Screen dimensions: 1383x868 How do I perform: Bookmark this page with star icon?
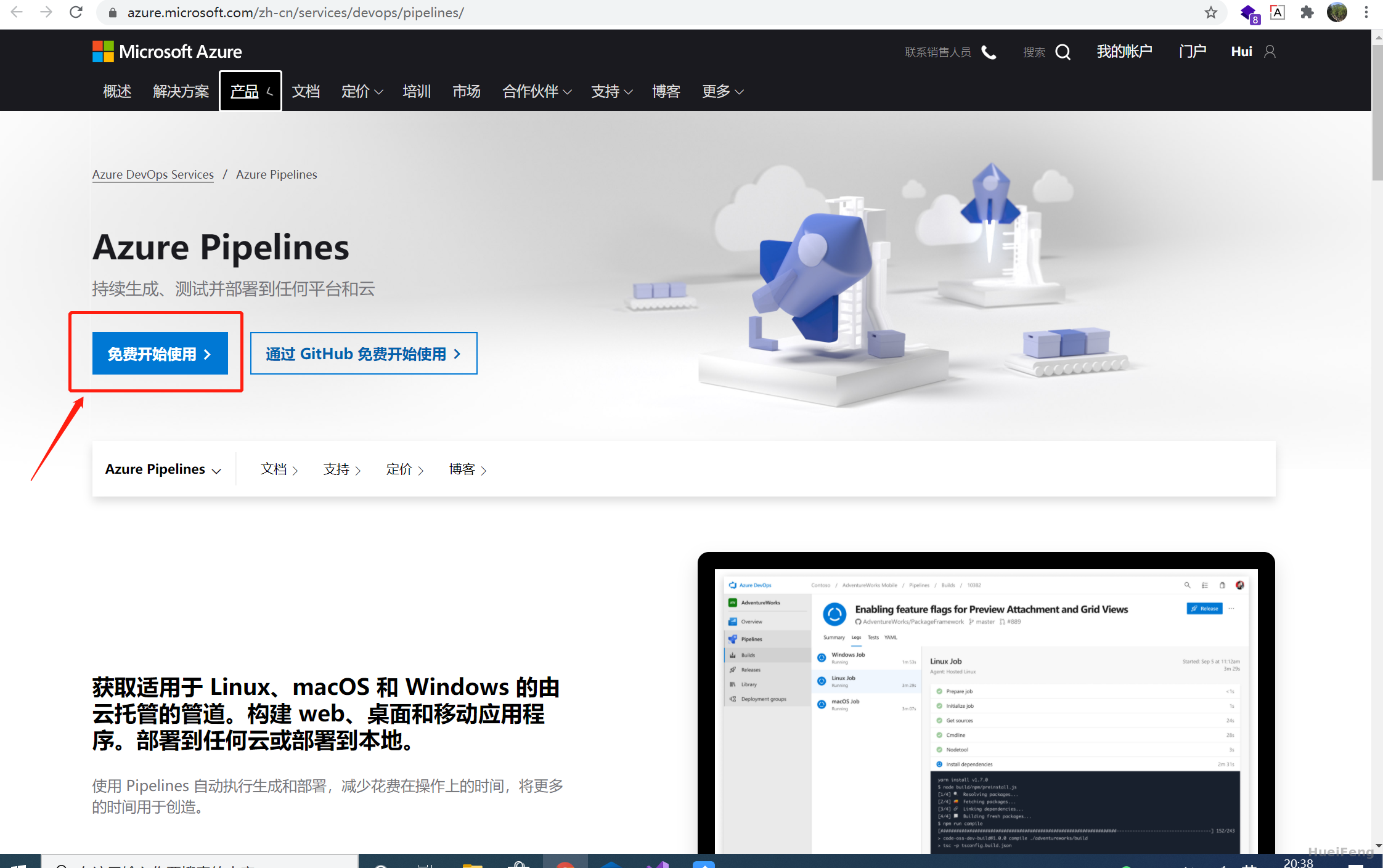pyautogui.click(x=1211, y=12)
